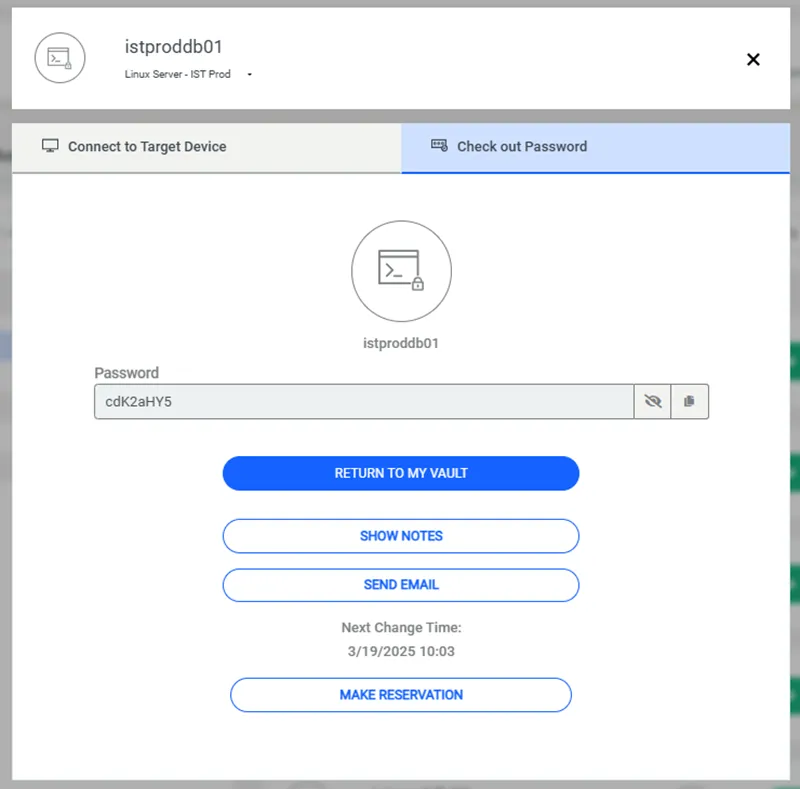
Task: Click the Next Change Time: label
Action: point(401,628)
